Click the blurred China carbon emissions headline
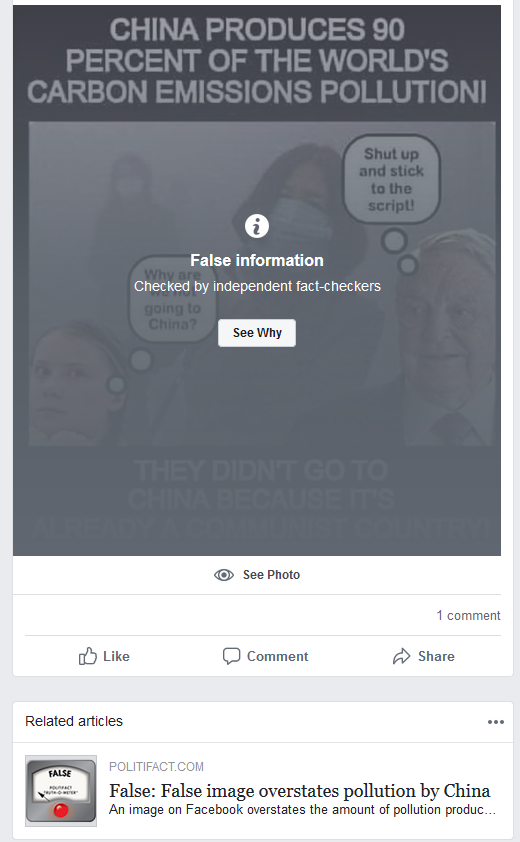Viewport: 520px width, 842px height. pyautogui.click(x=257, y=60)
